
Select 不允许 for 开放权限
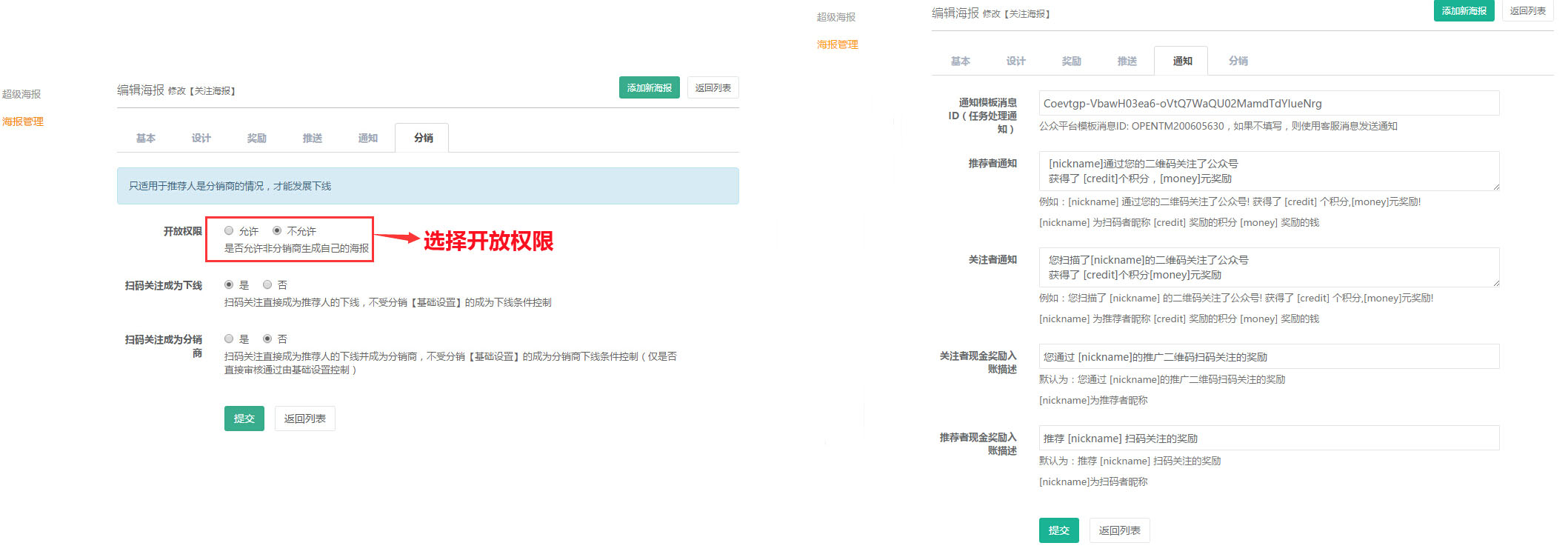(277, 231)
